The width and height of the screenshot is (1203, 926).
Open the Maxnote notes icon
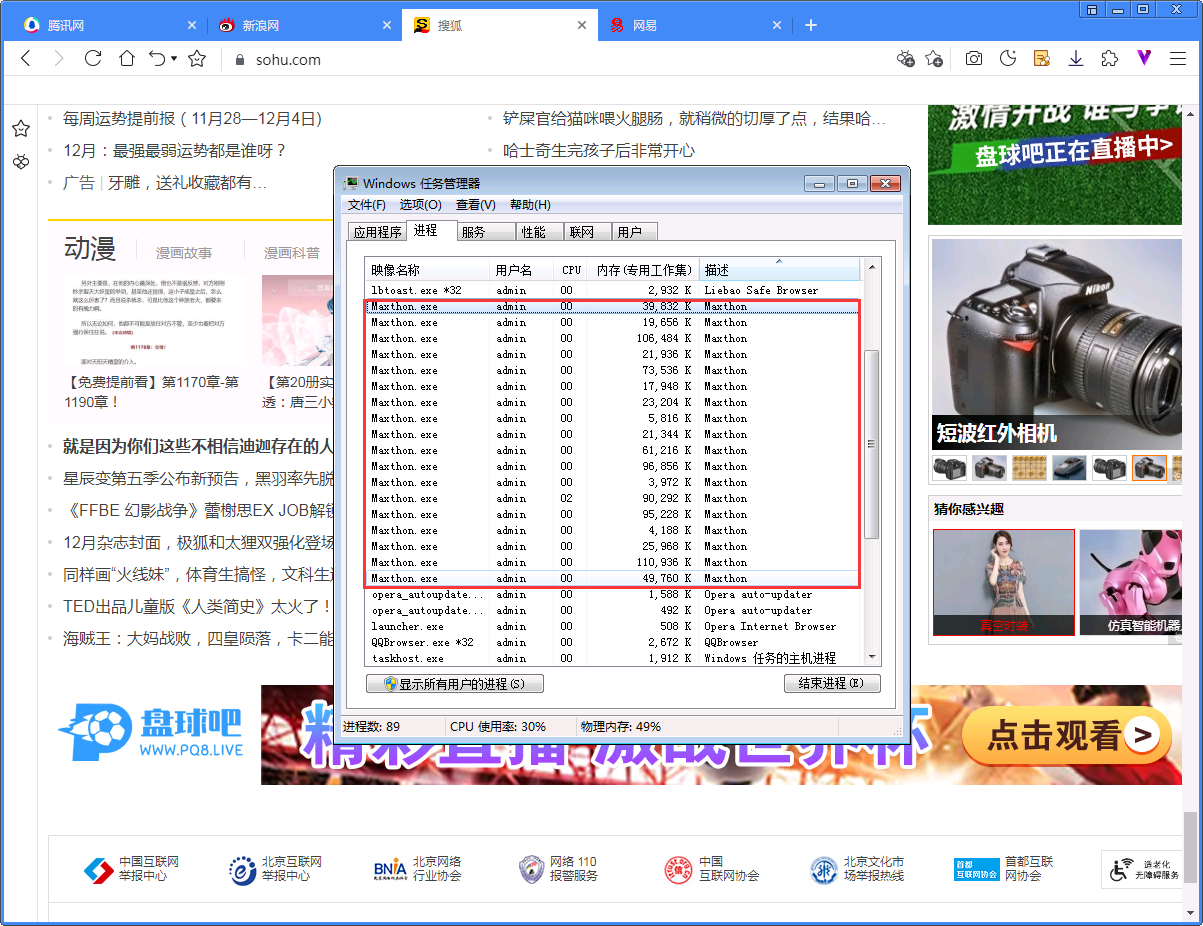[x=1042, y=59]
